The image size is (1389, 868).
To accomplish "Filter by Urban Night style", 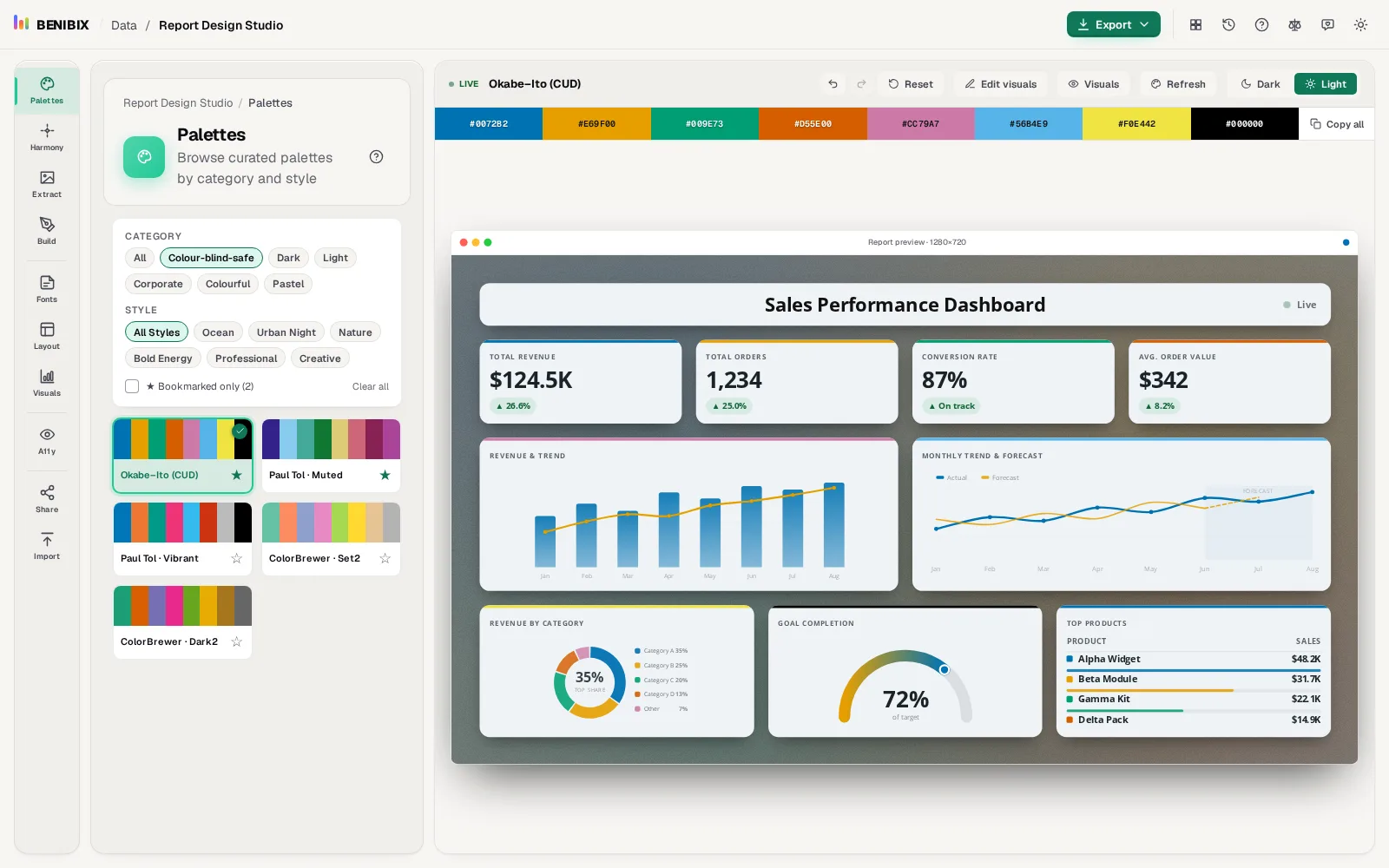I will point(286,332).
